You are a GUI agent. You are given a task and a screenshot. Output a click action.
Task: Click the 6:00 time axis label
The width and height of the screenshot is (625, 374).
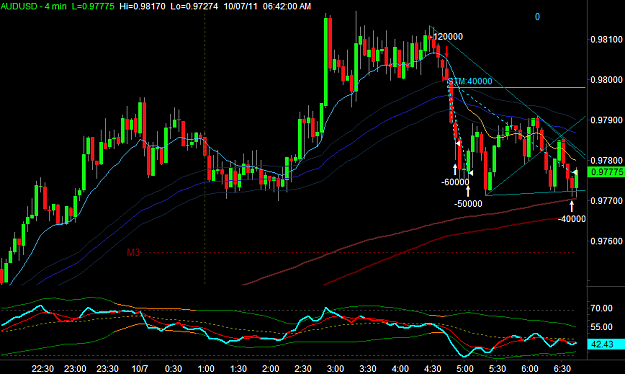point(530,368)
